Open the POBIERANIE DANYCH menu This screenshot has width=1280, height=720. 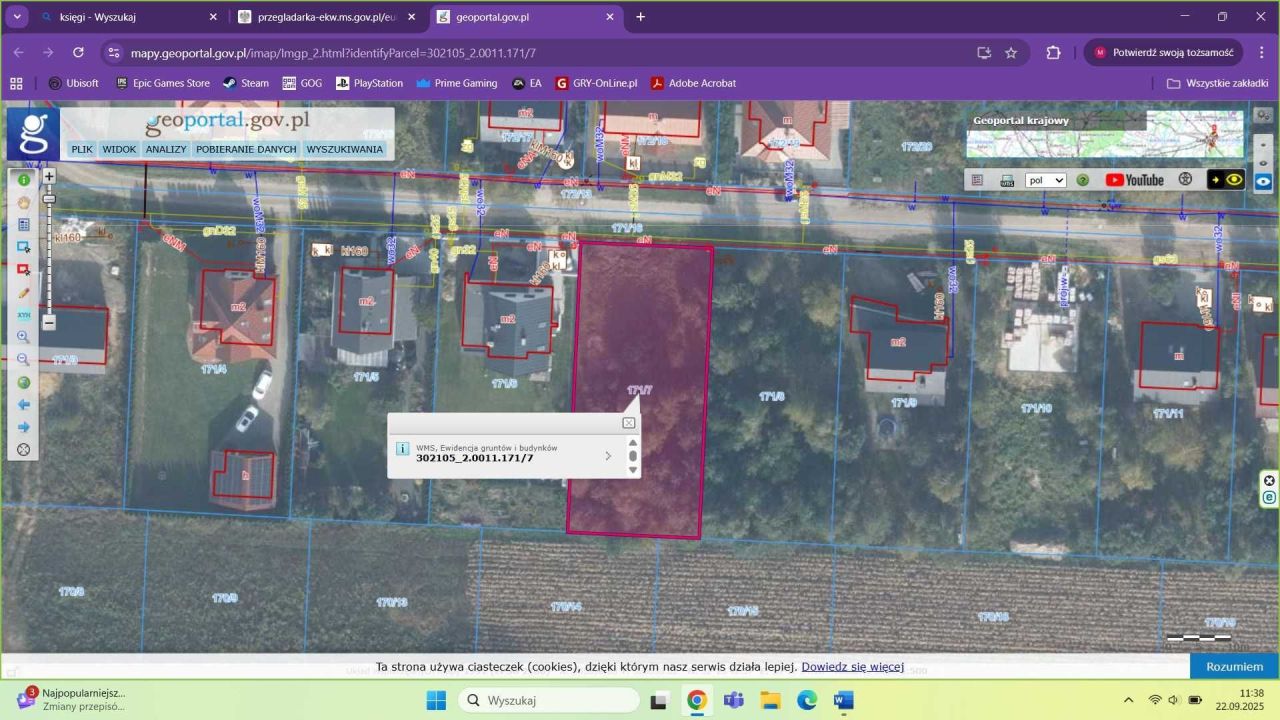246,149
